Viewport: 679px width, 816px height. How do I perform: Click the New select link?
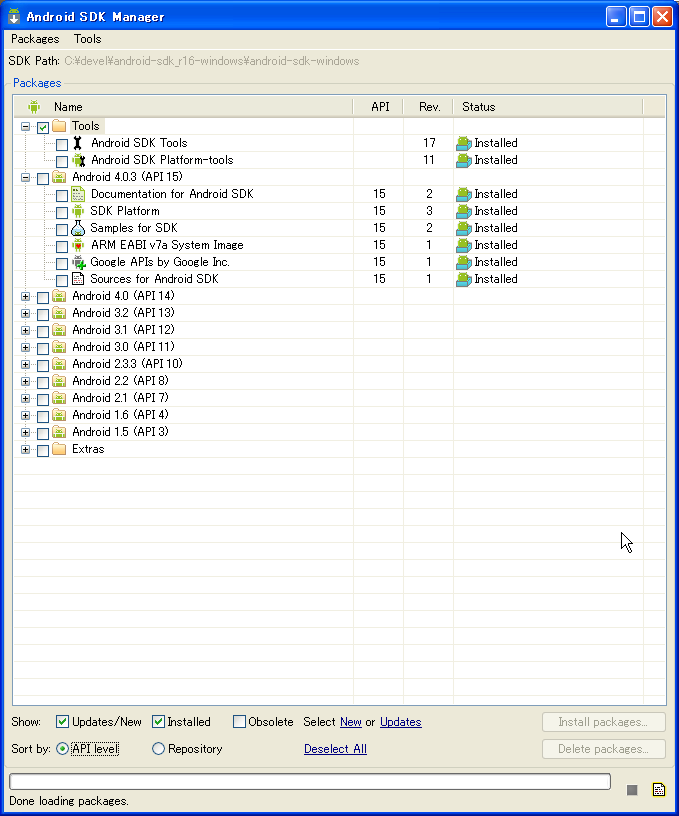tap(351, 722)
